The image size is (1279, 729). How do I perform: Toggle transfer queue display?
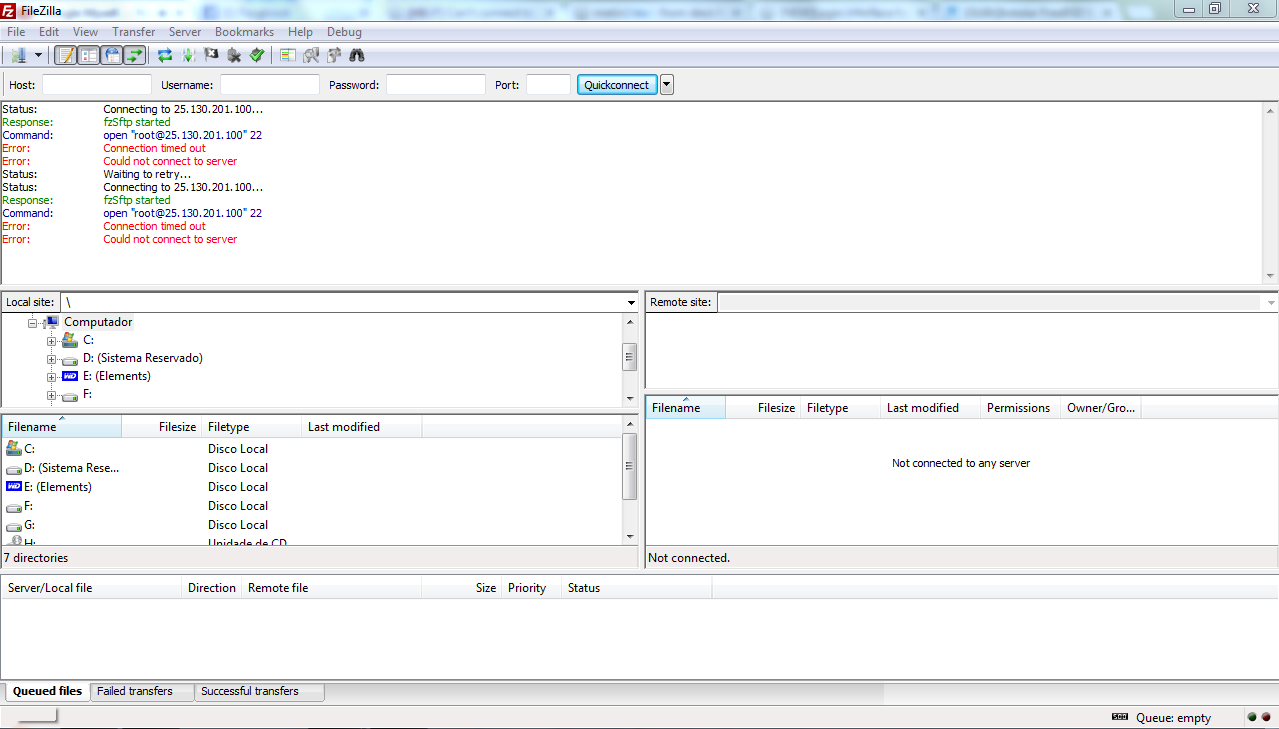pos(135,55)
